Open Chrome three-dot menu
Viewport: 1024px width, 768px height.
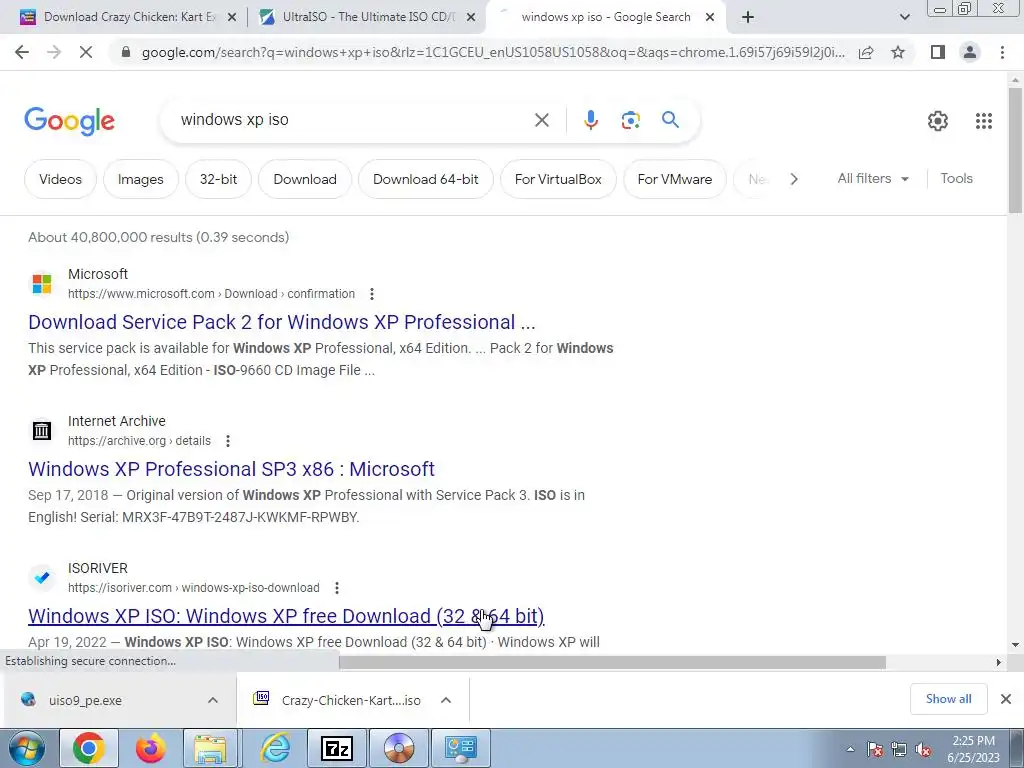pyautogui.click(x=1002, y=52)
